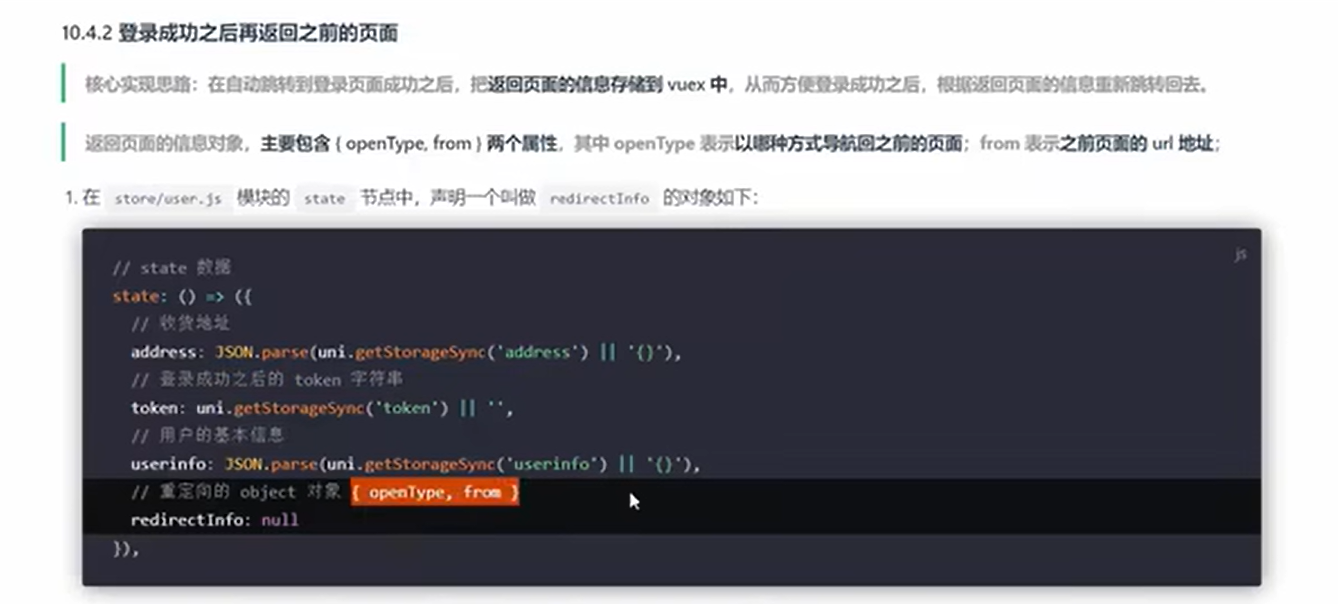This screenshot has width=1338, height=604.
Task: Select the redirectInfo inline code token
Action: [x=598, y=198]
